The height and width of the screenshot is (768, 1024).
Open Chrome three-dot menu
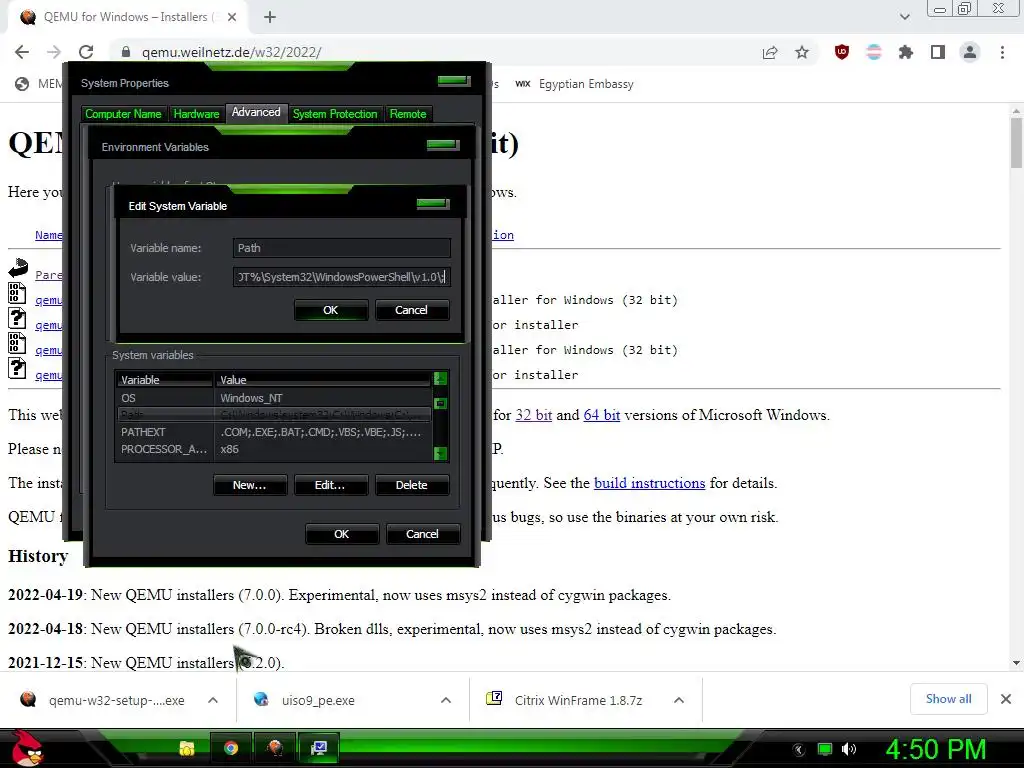(1002, 52)
